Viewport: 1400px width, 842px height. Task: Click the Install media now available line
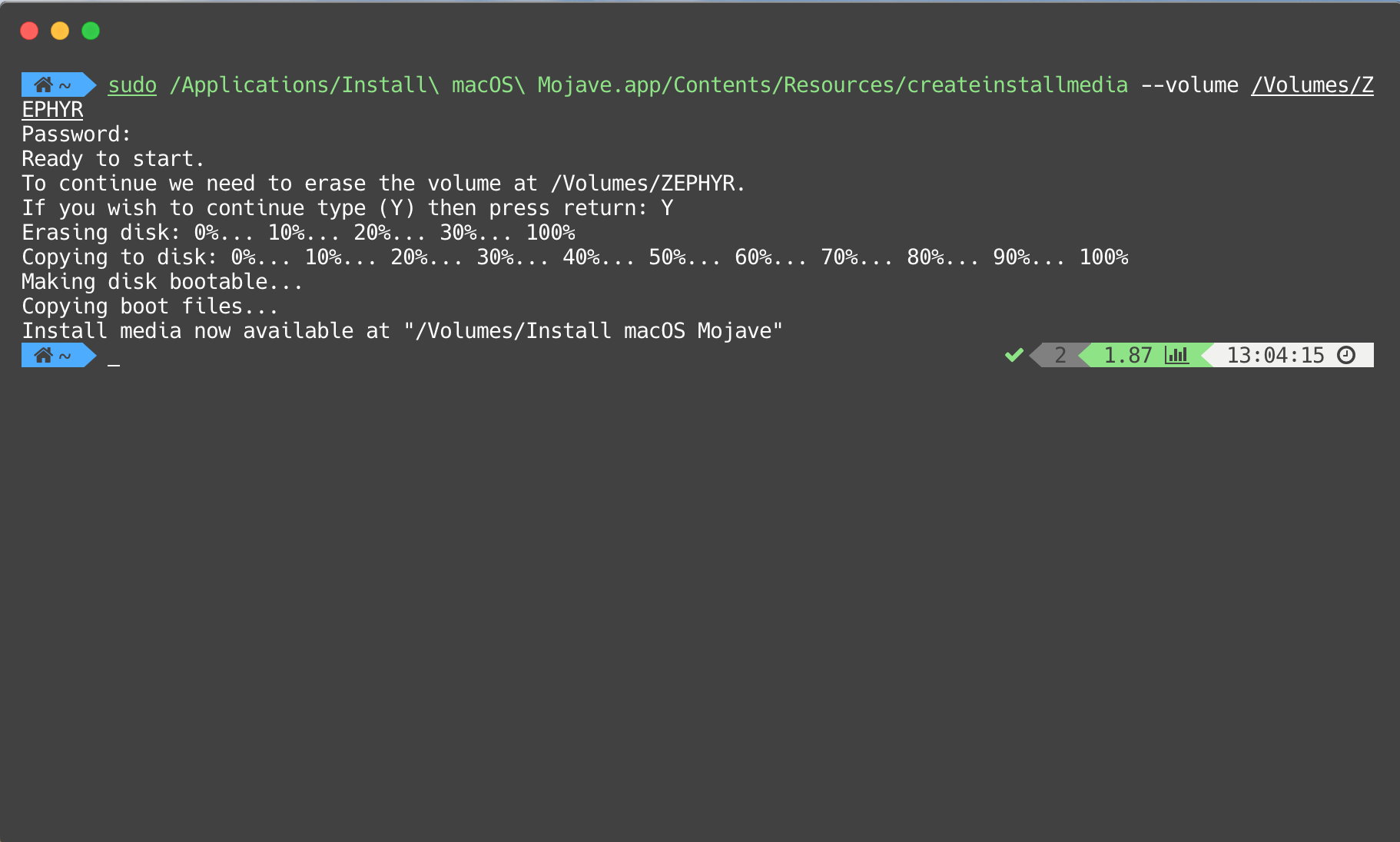402,331
